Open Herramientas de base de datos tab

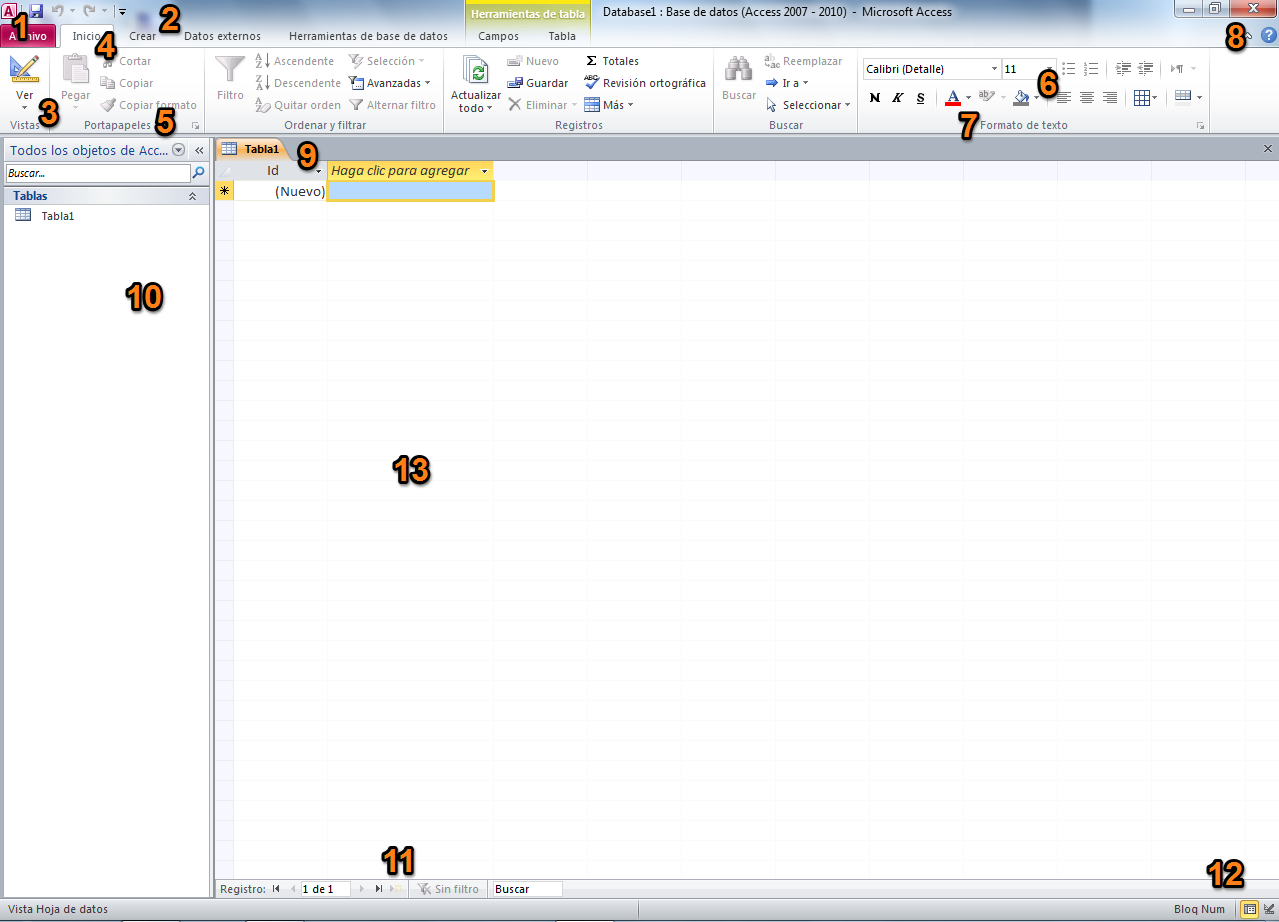coord(368,36)
